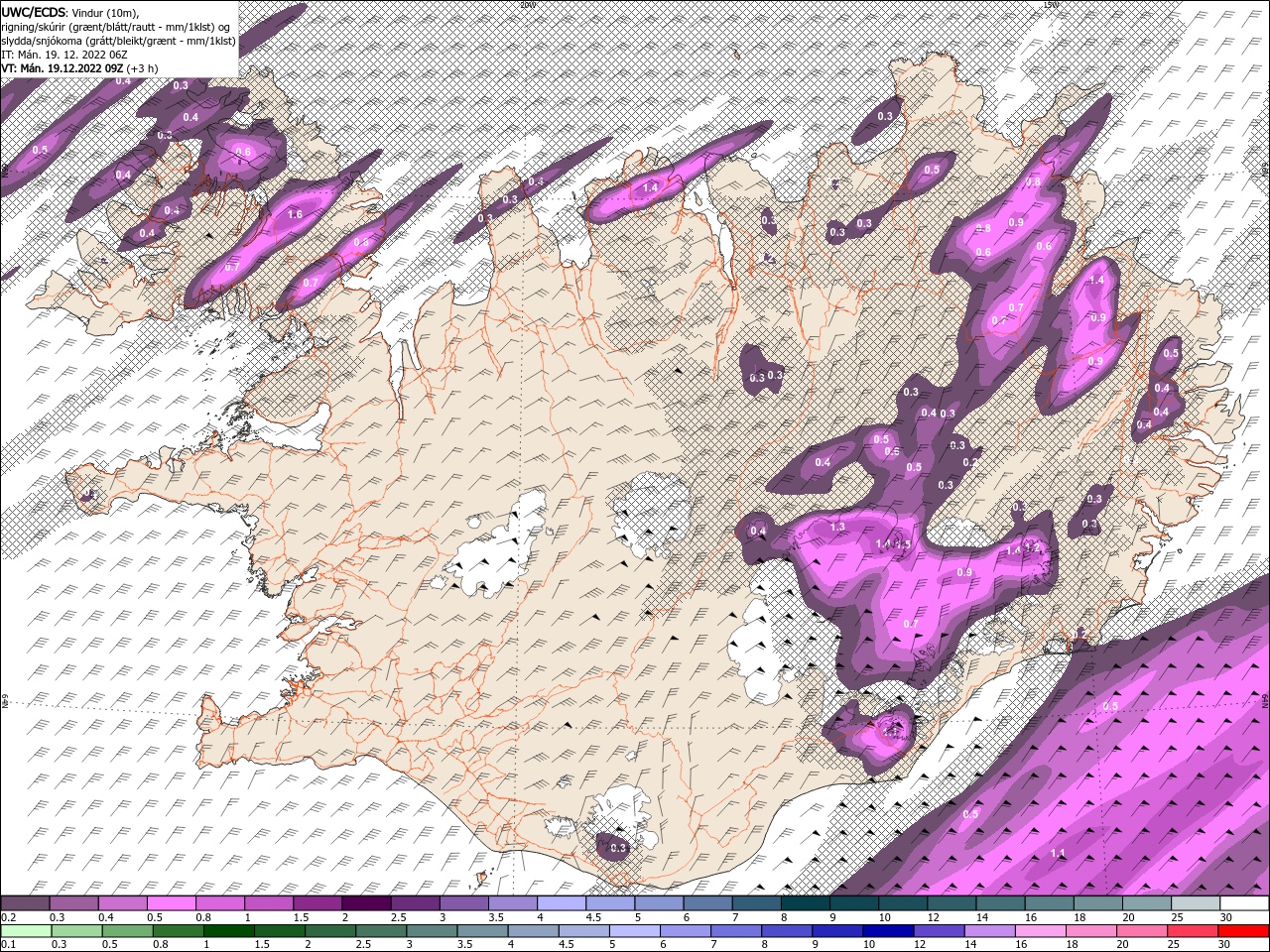Screen dimensions: 1270x952
Task: Pick the 0.8 swatch in the snow legend
Action: 219,902
